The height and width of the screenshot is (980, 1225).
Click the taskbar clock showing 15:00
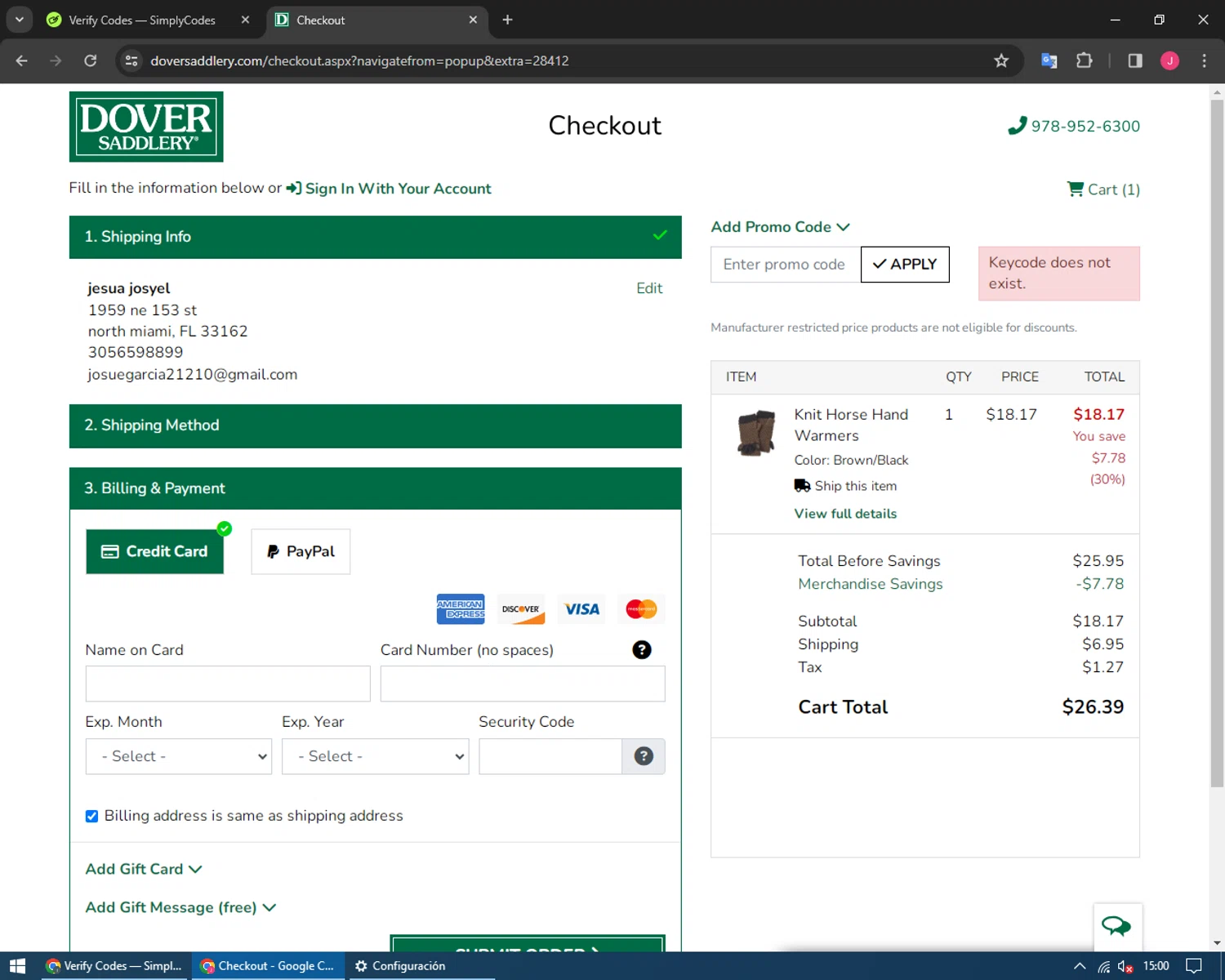tap(1156, 966)
